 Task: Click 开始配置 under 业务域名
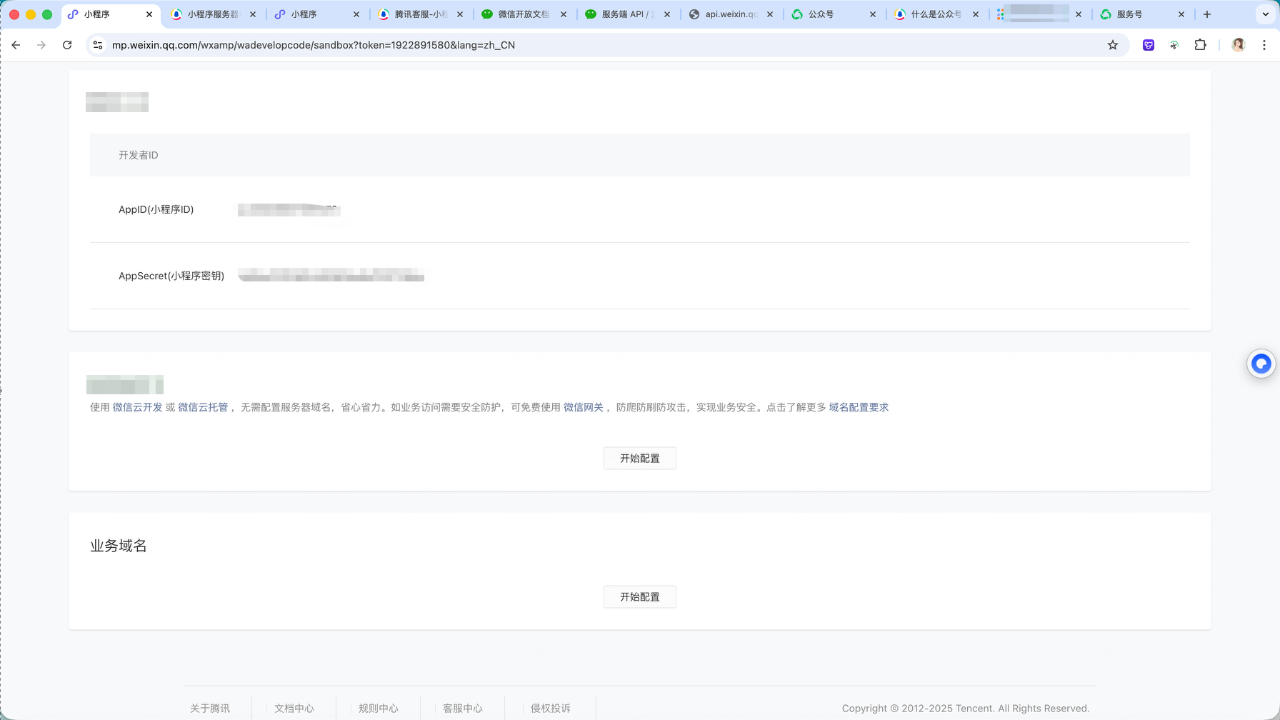click(640, 597)
